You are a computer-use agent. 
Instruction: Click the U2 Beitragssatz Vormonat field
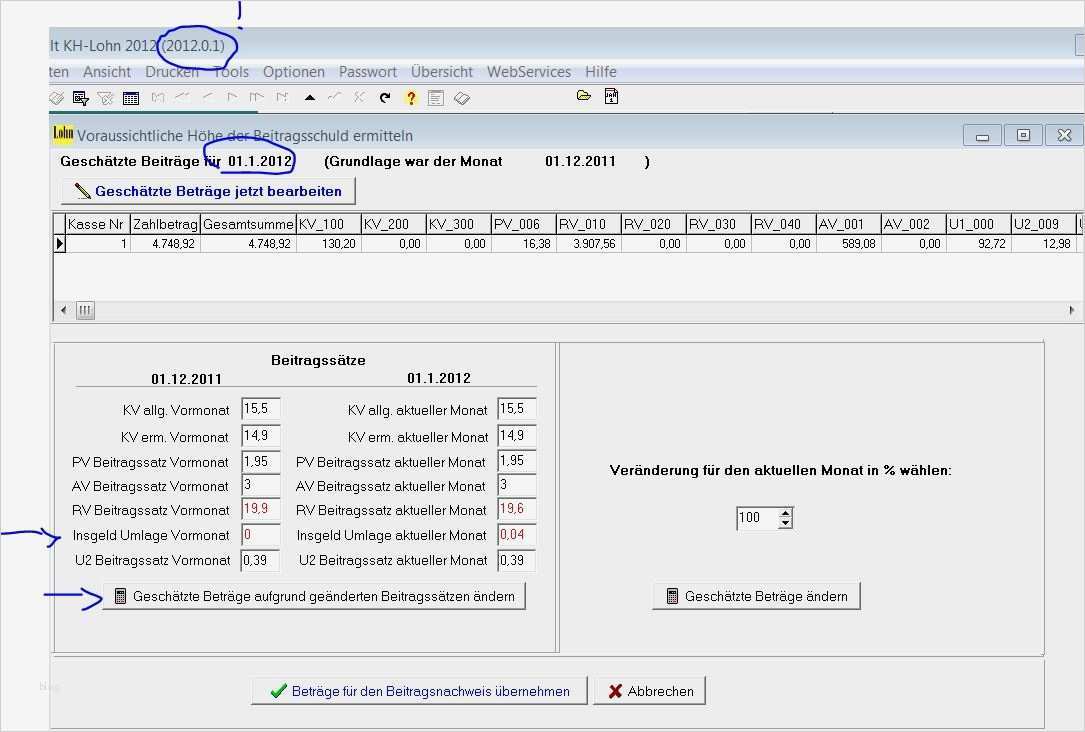(x=261, y=560)
